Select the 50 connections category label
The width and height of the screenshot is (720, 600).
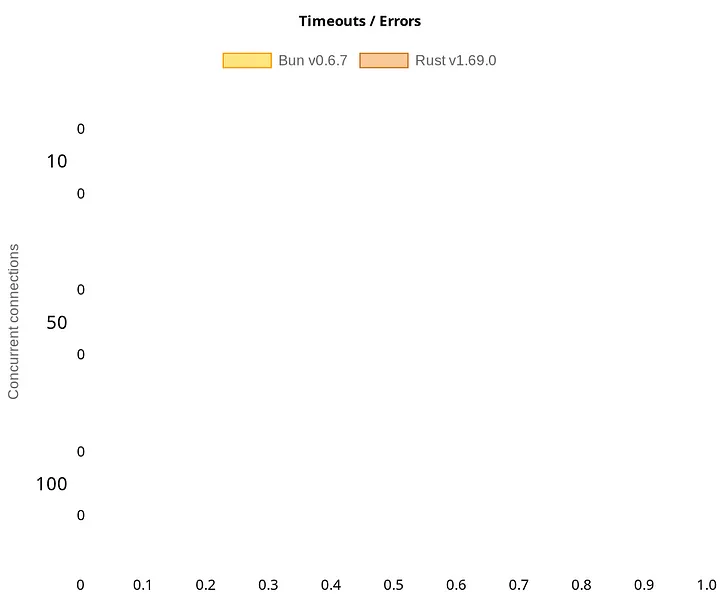[57, 323]
